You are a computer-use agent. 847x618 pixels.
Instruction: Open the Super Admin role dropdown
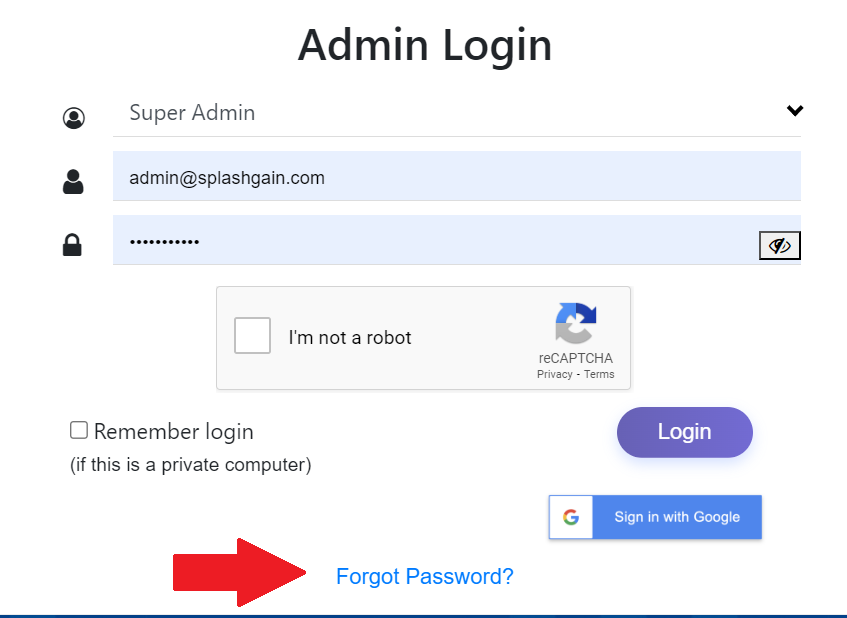[x=456, y=113]
